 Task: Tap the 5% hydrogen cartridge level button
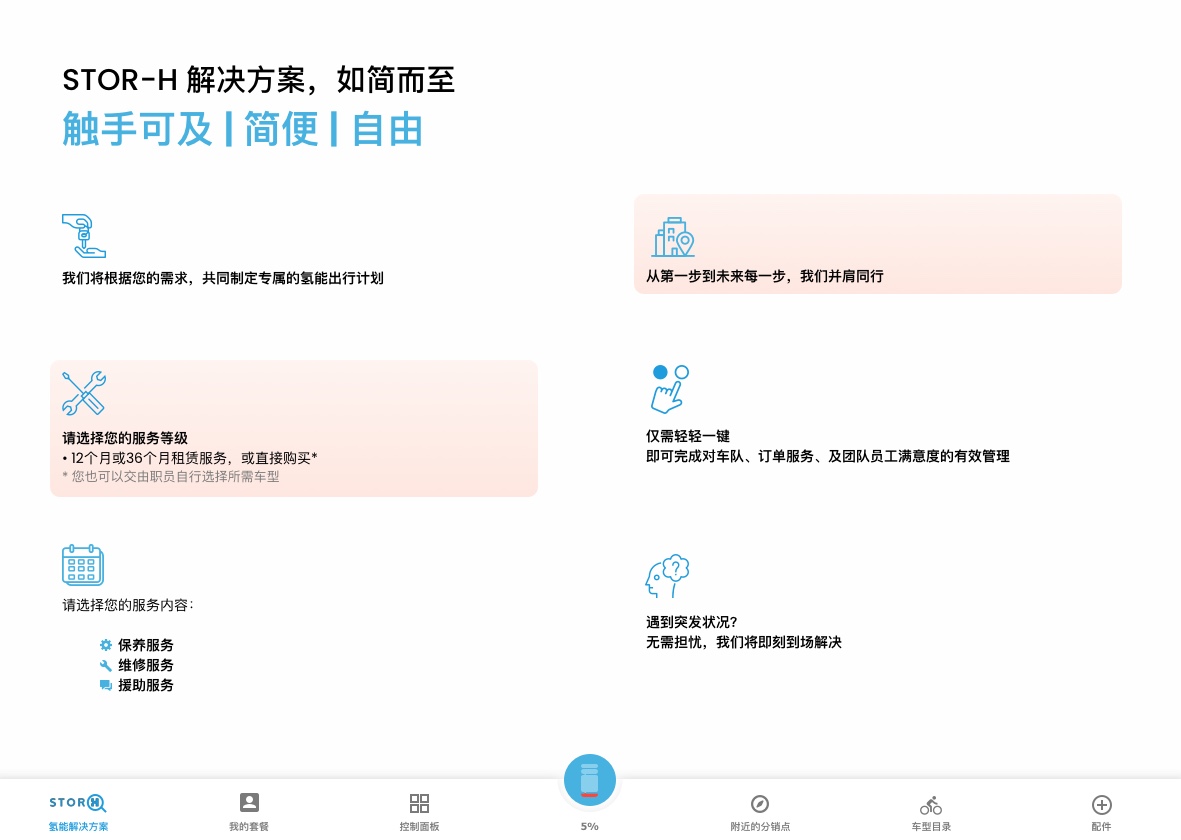[x=590, y=781]
